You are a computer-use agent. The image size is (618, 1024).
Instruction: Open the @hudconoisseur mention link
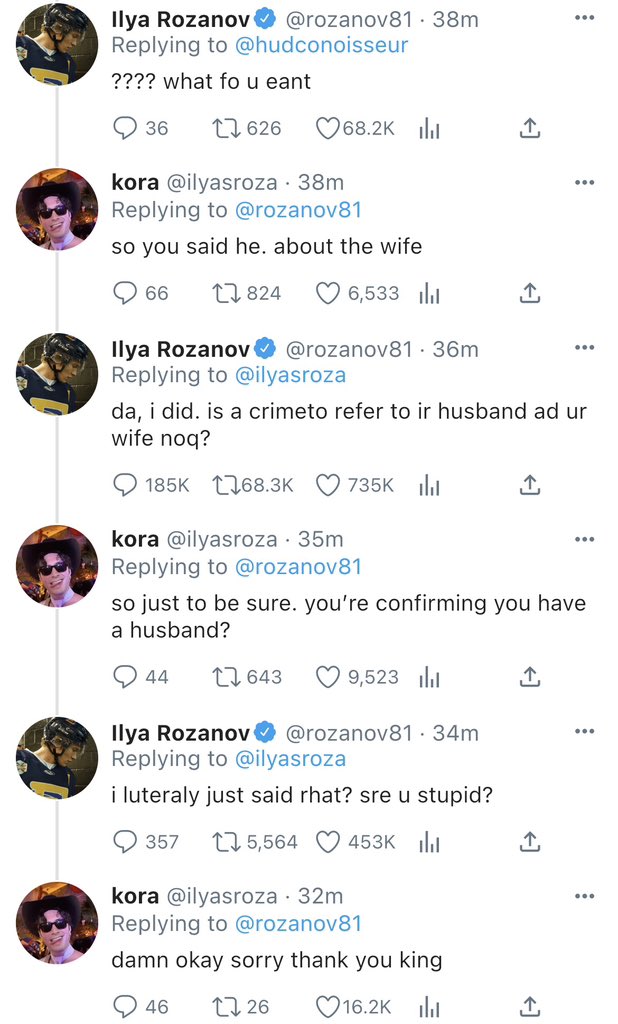(321, 45)
